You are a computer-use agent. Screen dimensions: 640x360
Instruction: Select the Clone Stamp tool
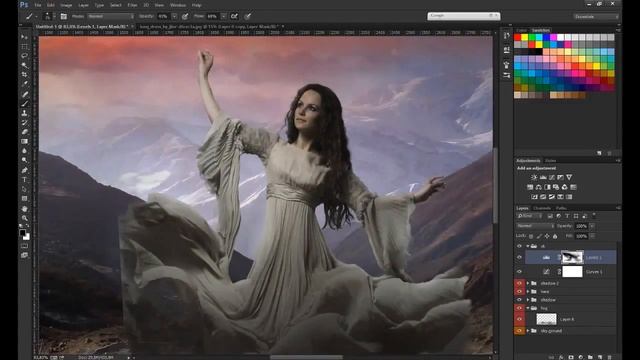[24, 113]
